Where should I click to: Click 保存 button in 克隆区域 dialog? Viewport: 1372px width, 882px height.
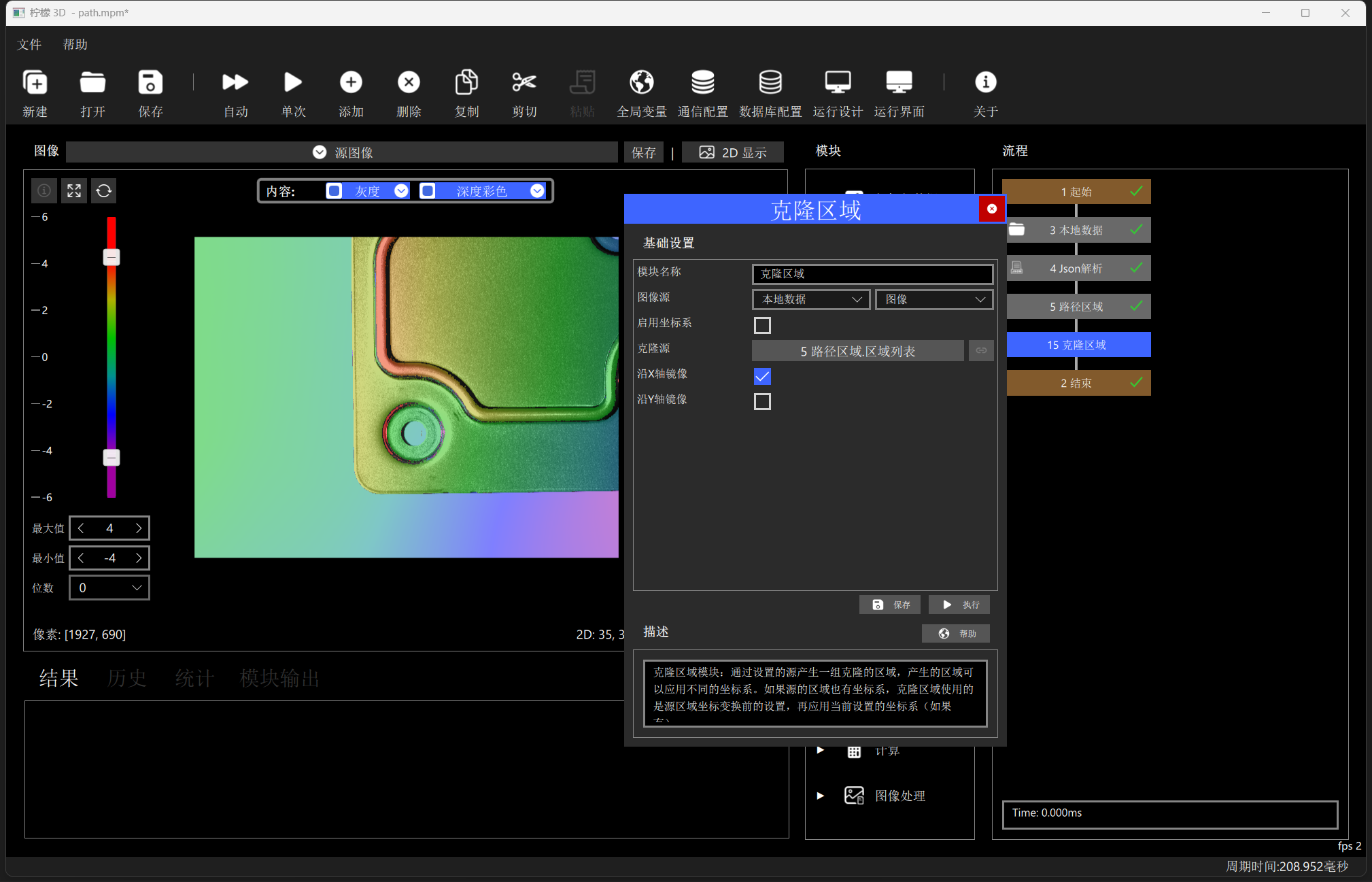pyautogui.click(x=890, y=605)
